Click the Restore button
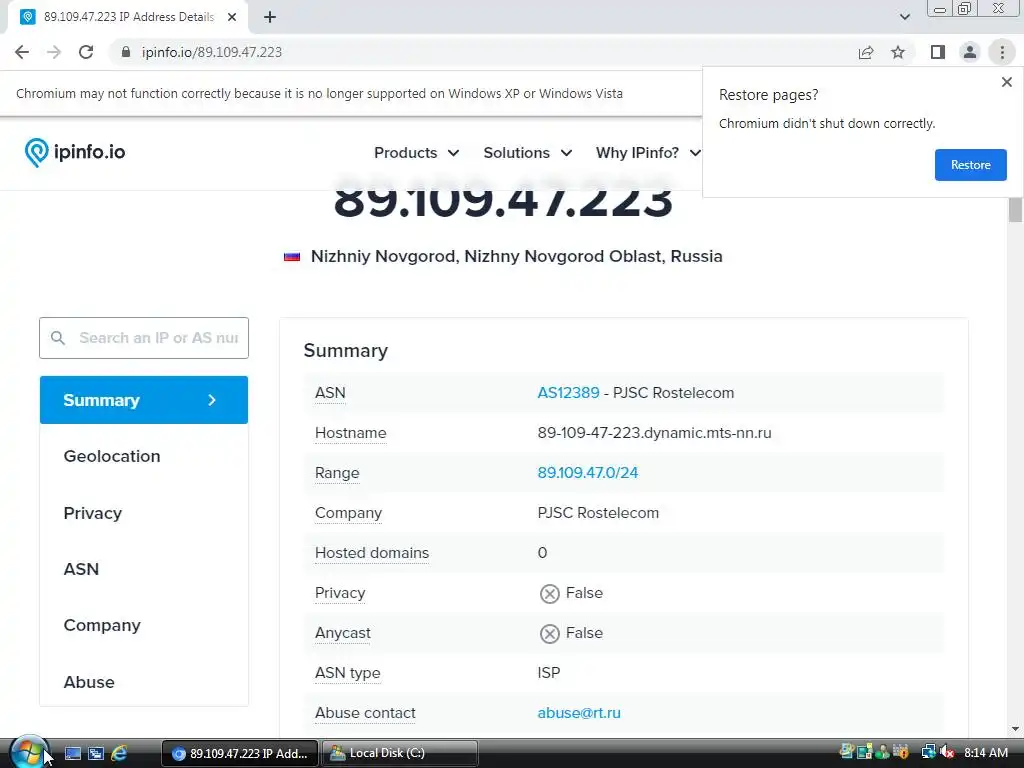This screenshot has width=1024, height=768. [970, 165]
